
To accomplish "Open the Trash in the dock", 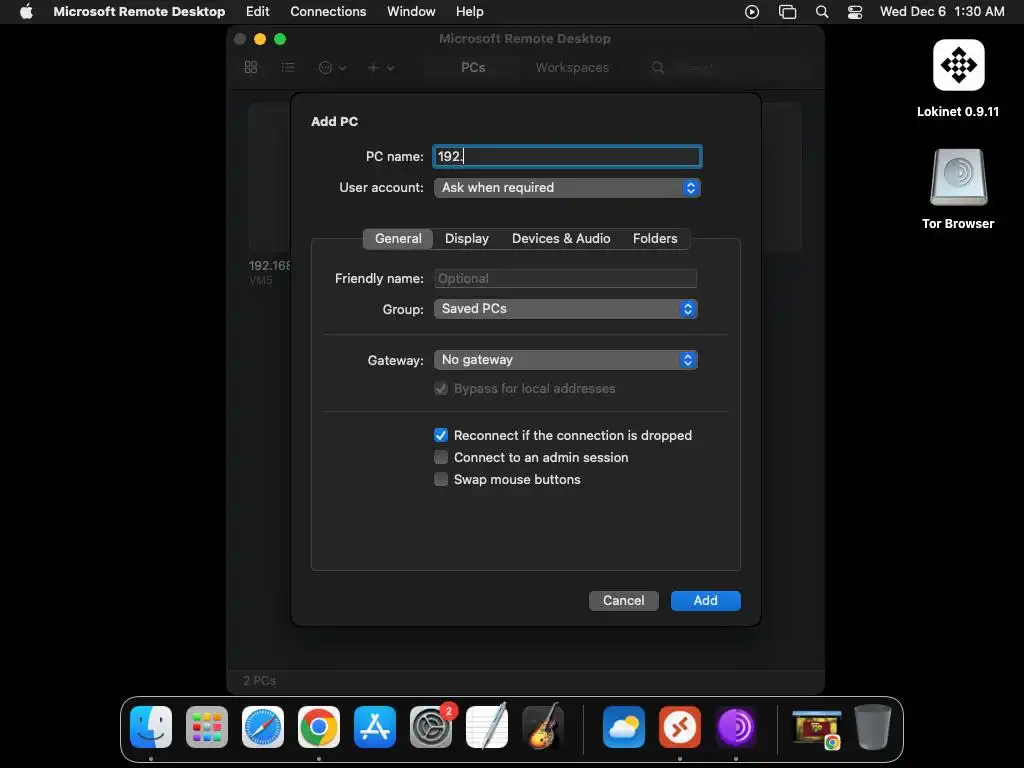I will pyautogui.click(x=873, y=727).
